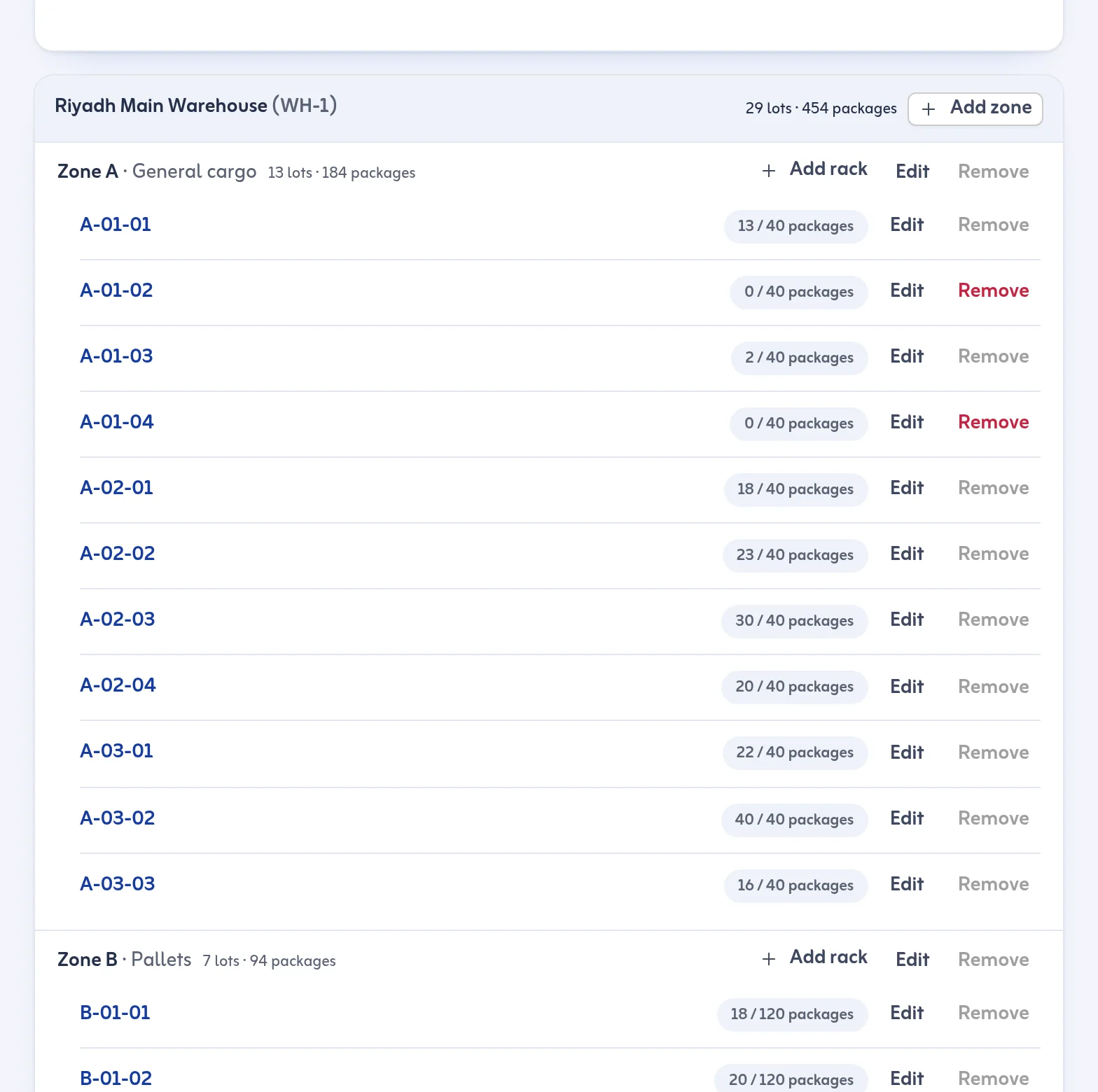This screenshot has height=1092, width=1098.
Task: Open rack A-01-01
Action: point(116,225)
